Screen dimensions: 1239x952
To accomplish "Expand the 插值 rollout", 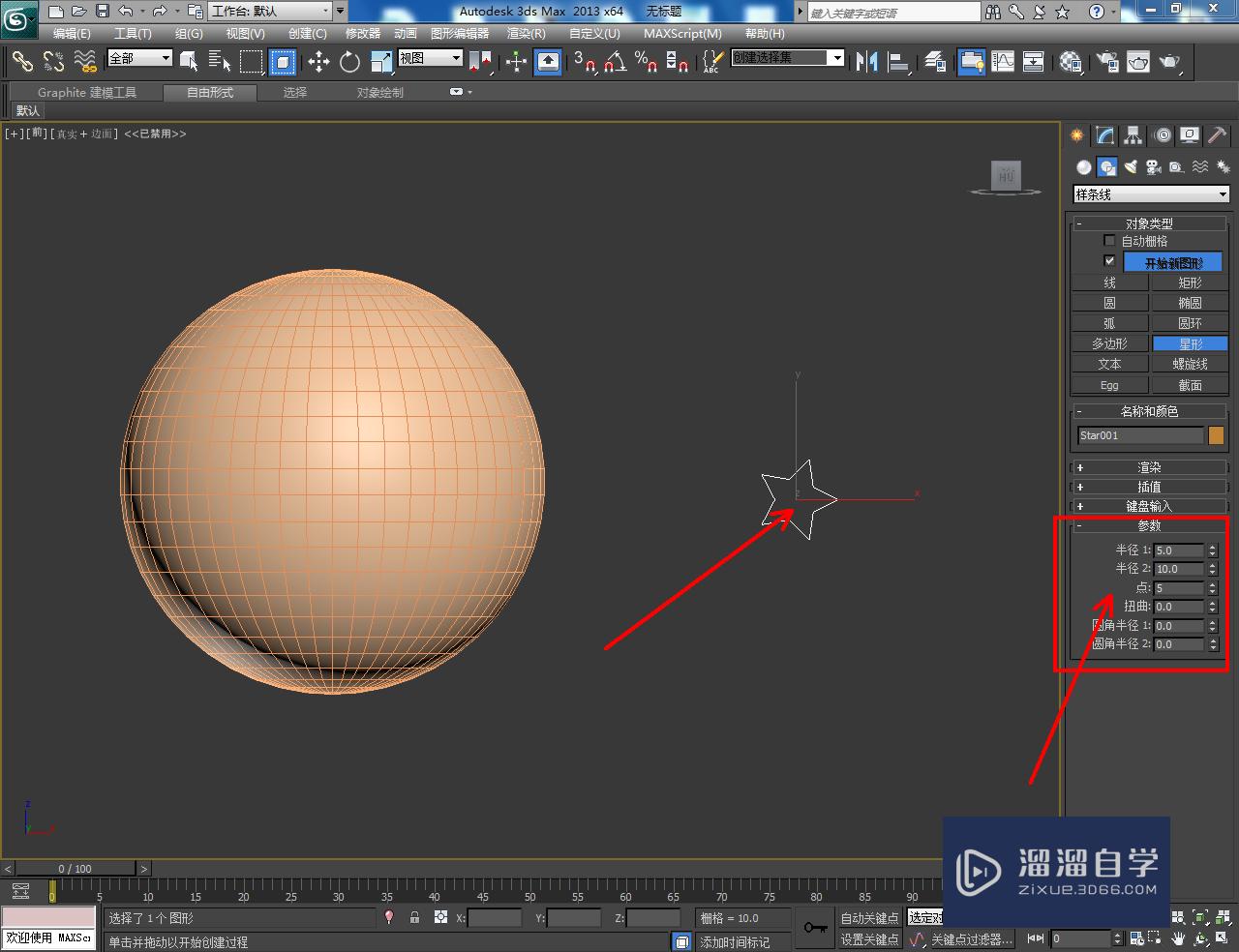I will tap(1149, 487).
